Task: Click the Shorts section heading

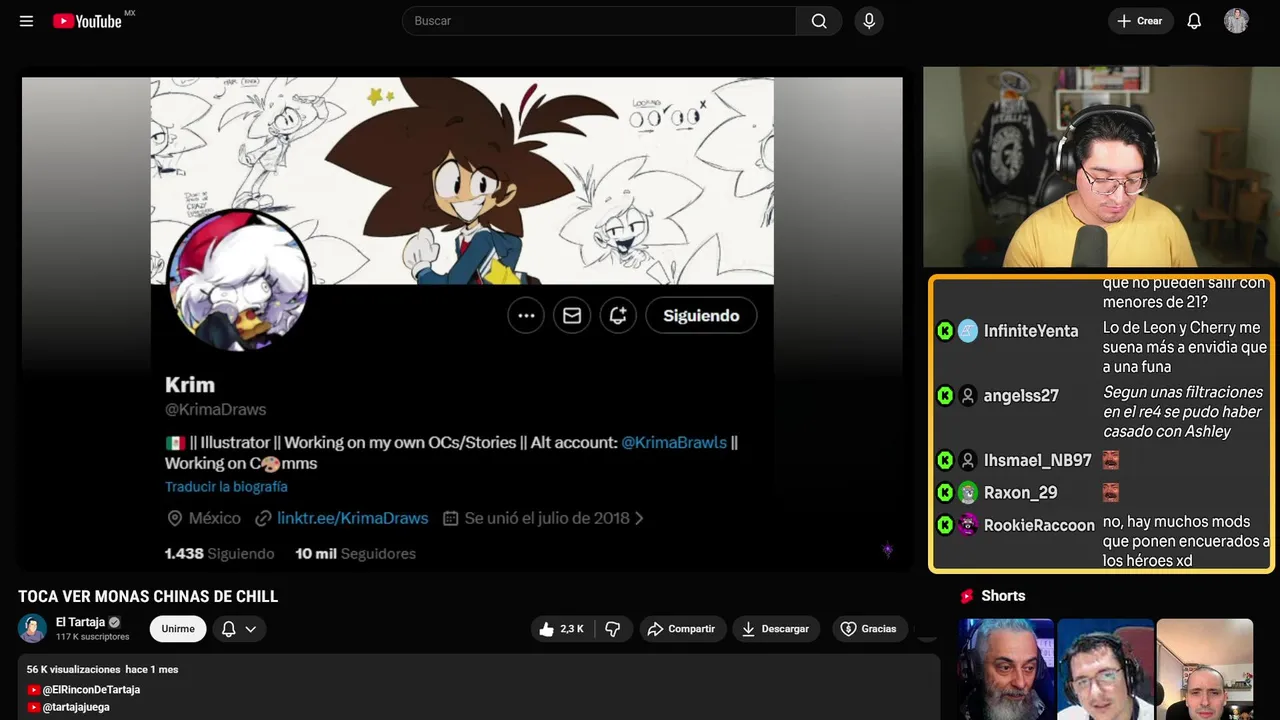Action: [x=1003, y=596]
